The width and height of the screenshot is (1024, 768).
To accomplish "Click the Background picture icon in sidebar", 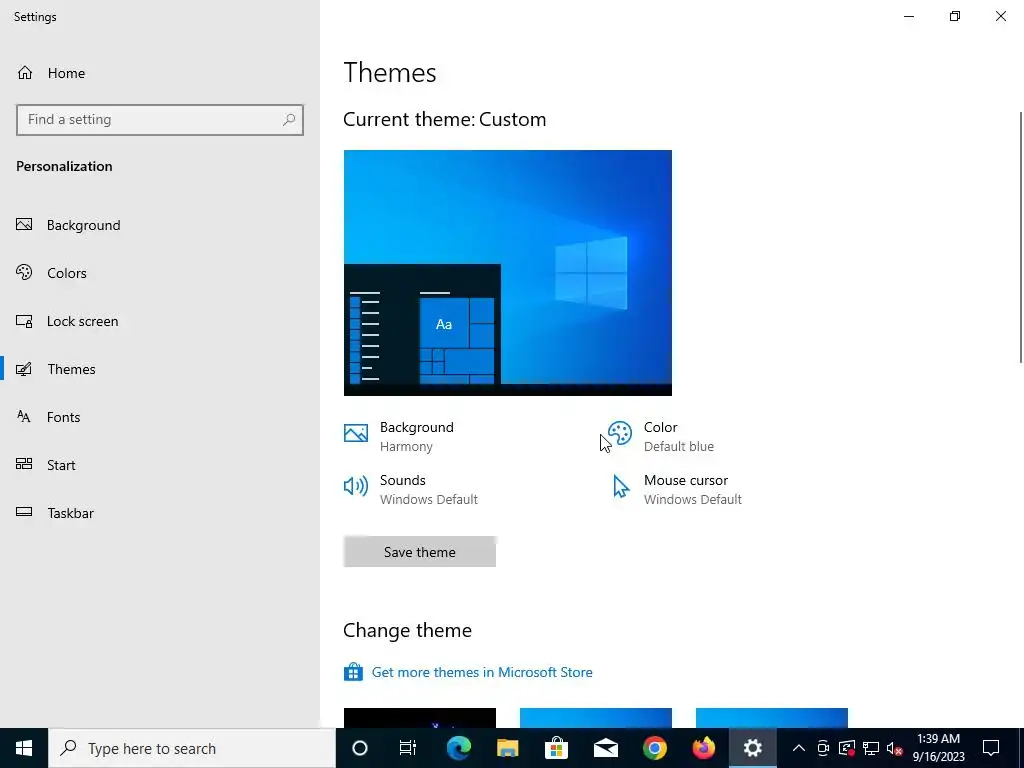I will tap(24, 225).
